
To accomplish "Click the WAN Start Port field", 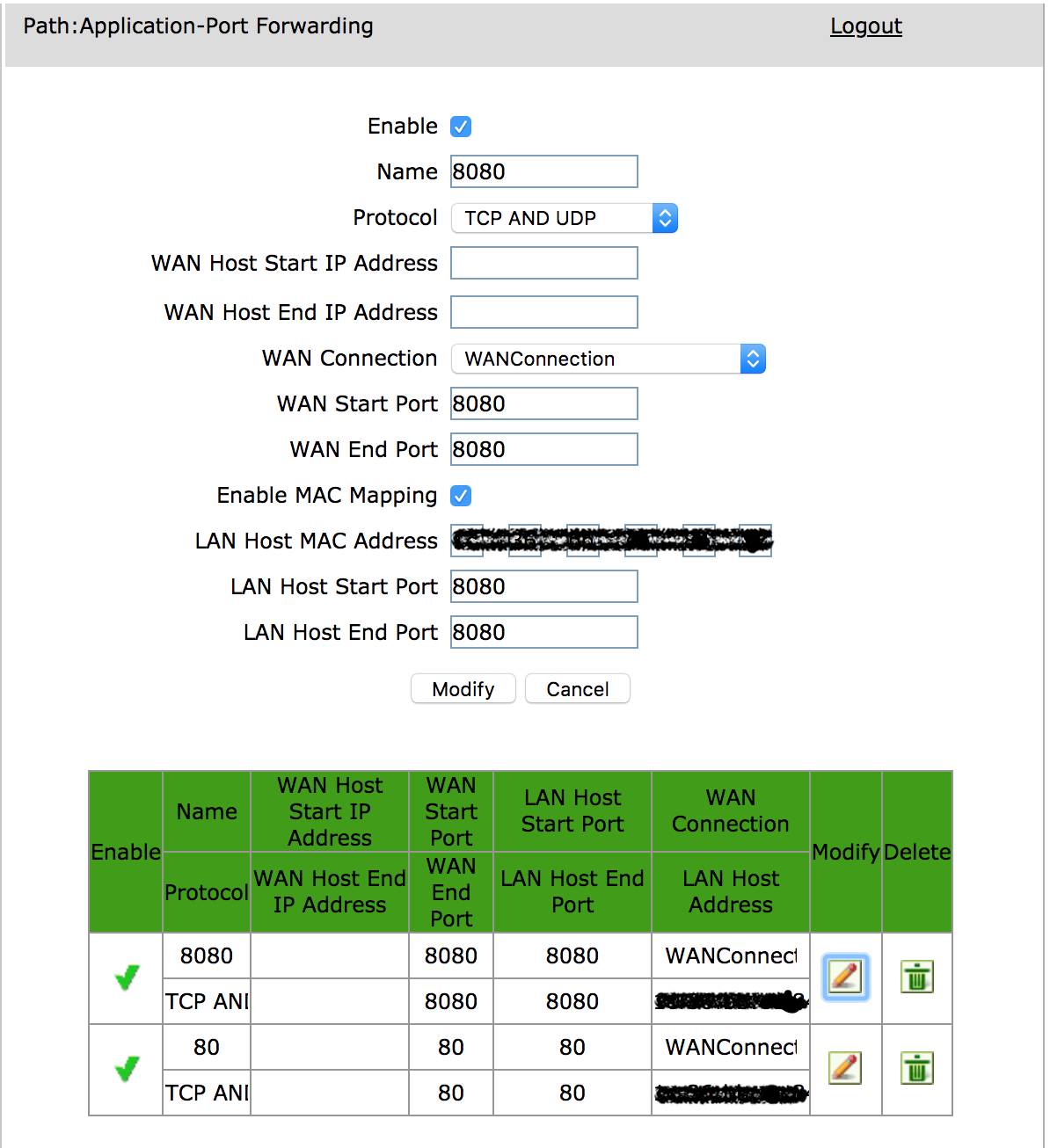I will click(543, 403).
